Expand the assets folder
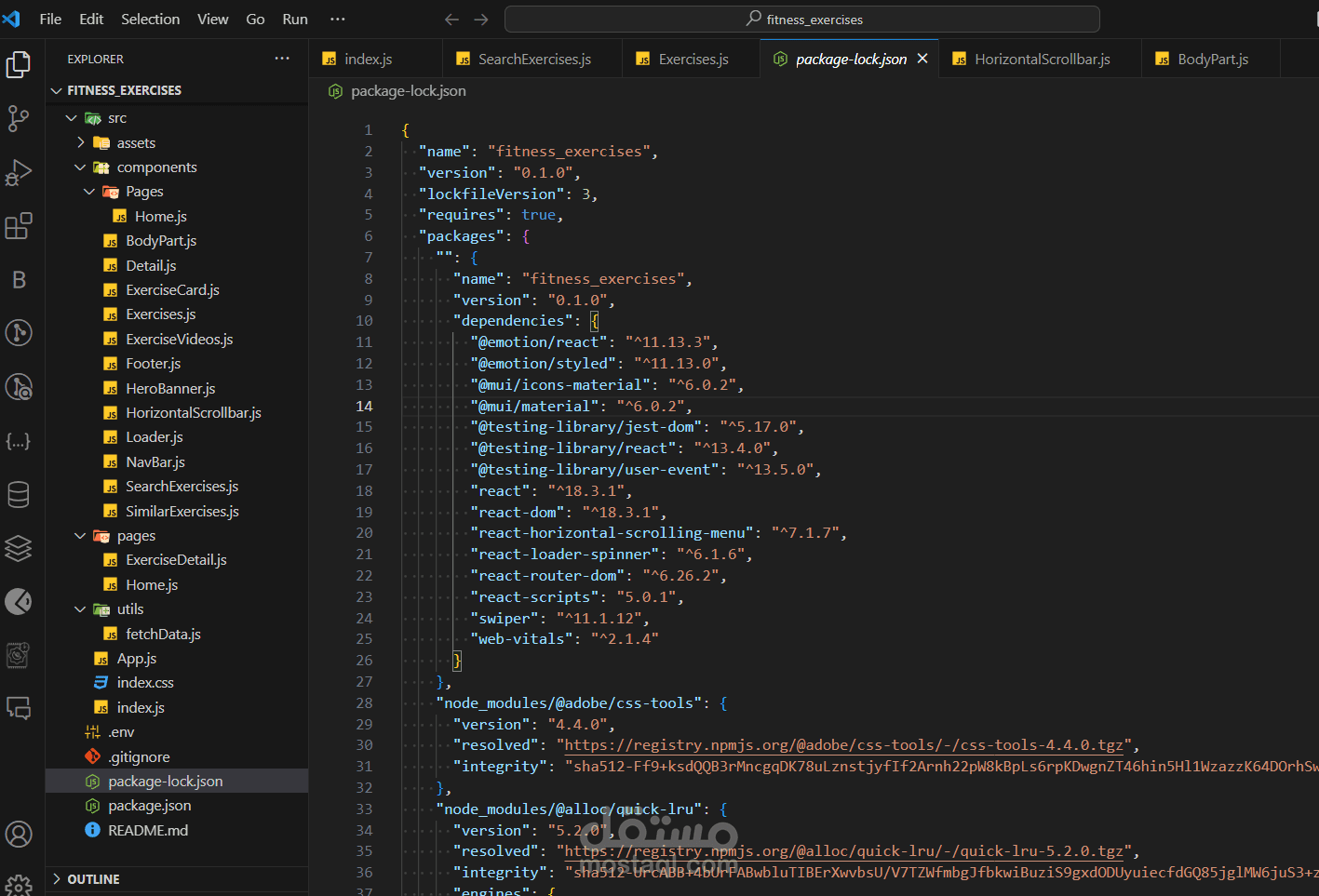 [x=81, y=143]
